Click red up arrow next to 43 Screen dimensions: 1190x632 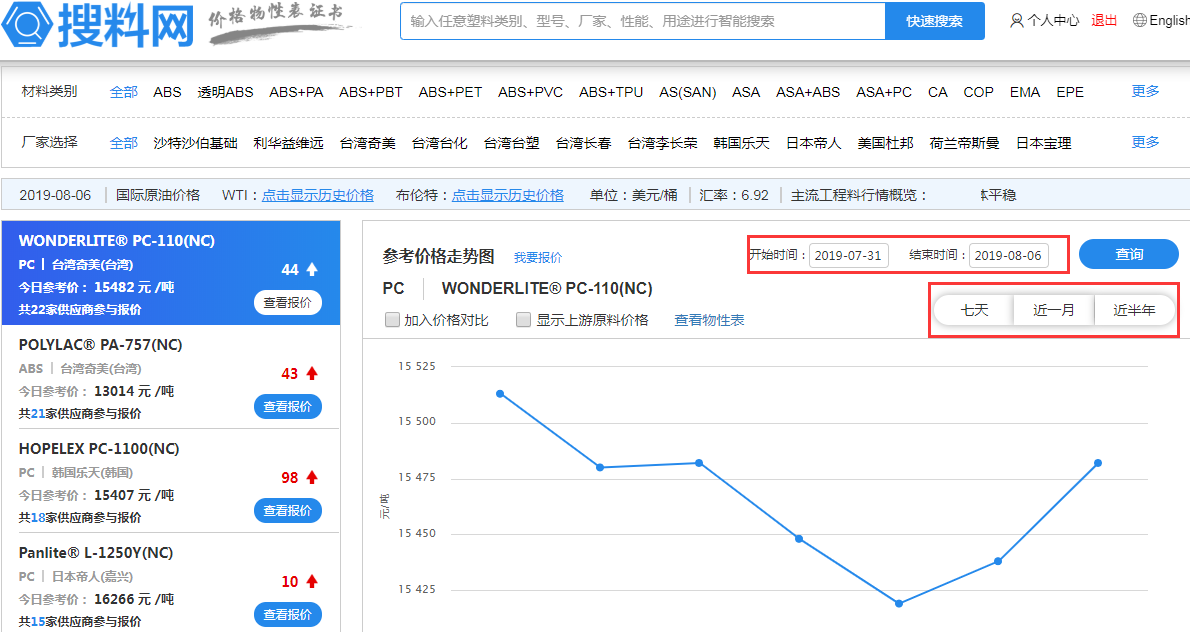pyautogui.click(x=312, y=373)
